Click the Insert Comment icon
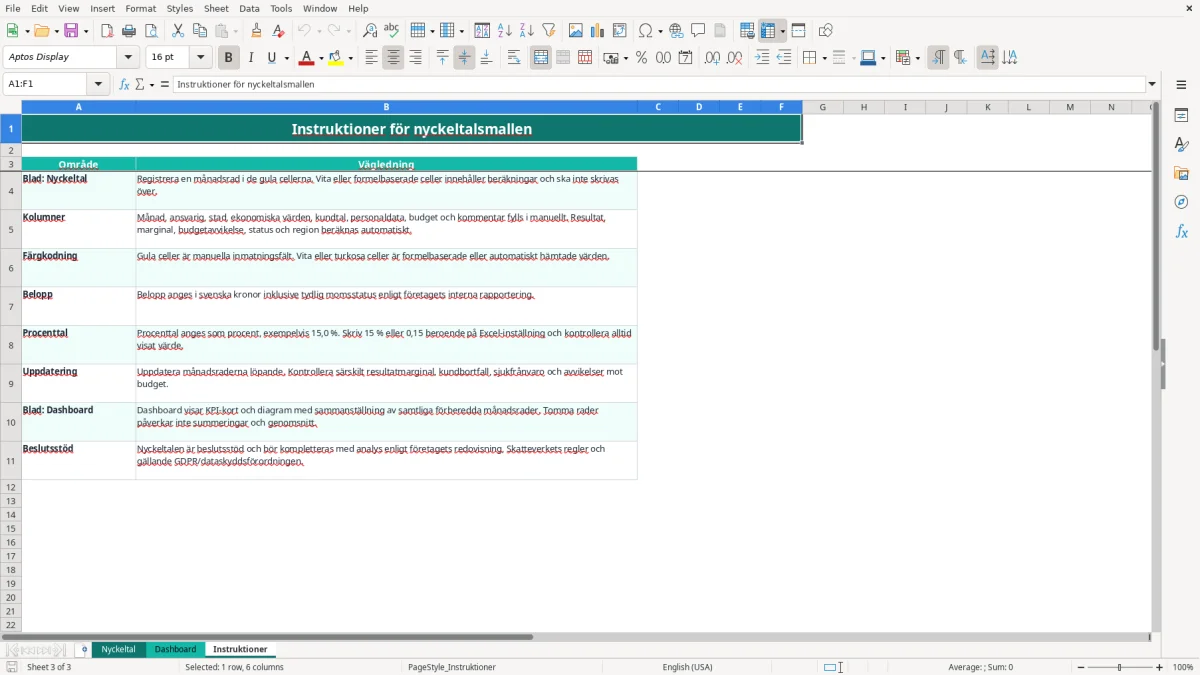 coord(698,31)
